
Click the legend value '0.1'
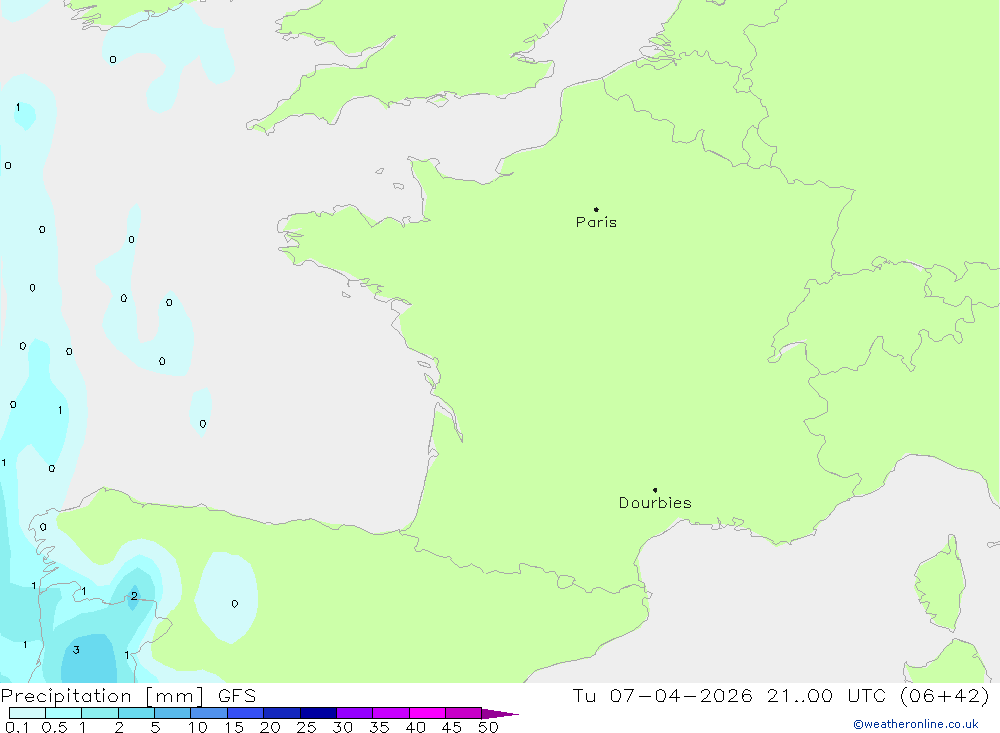[x=17, y=727]
